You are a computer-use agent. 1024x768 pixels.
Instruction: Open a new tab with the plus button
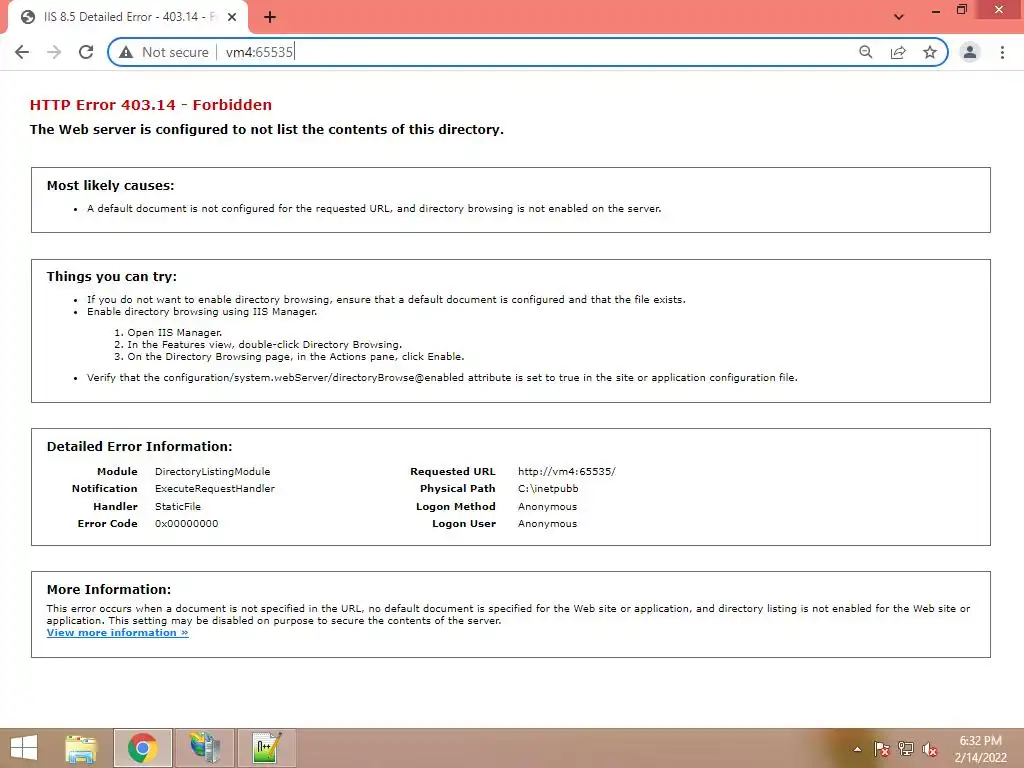point(270,17)
